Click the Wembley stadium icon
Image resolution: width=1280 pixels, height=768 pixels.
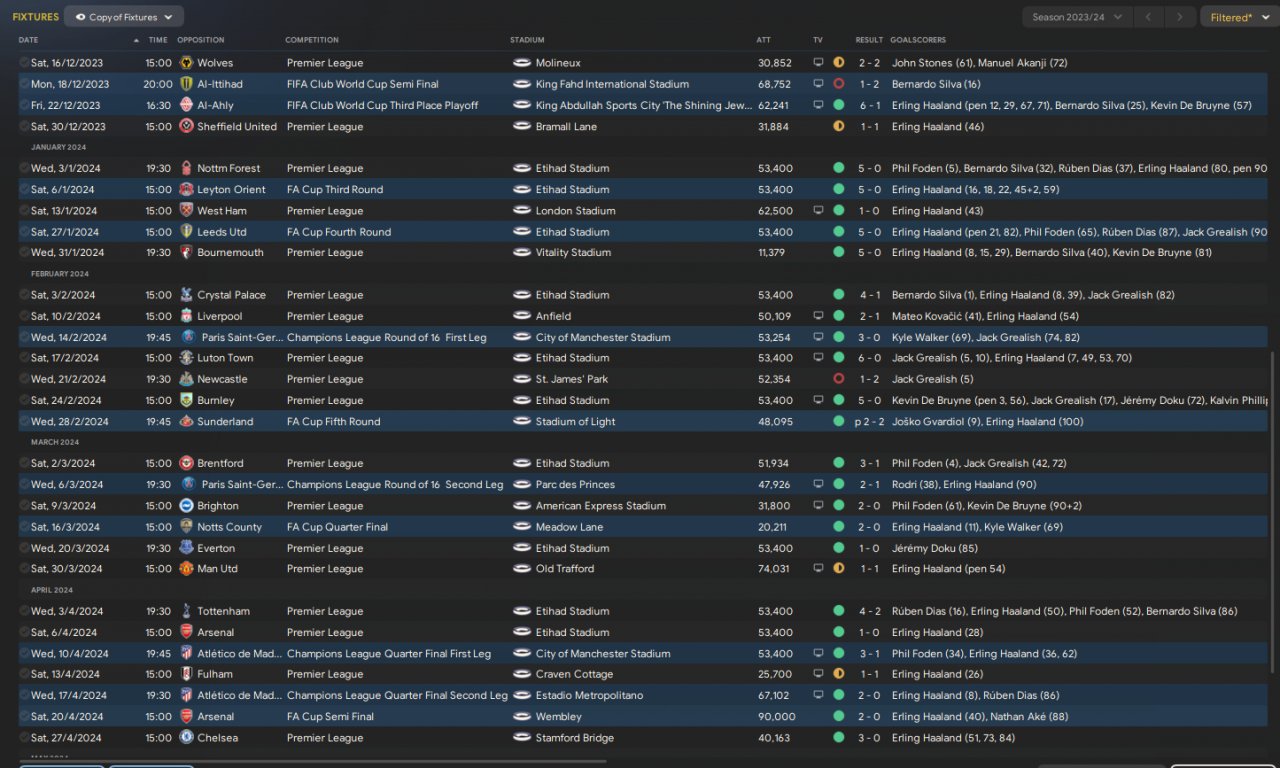click(x=521, y=717)
